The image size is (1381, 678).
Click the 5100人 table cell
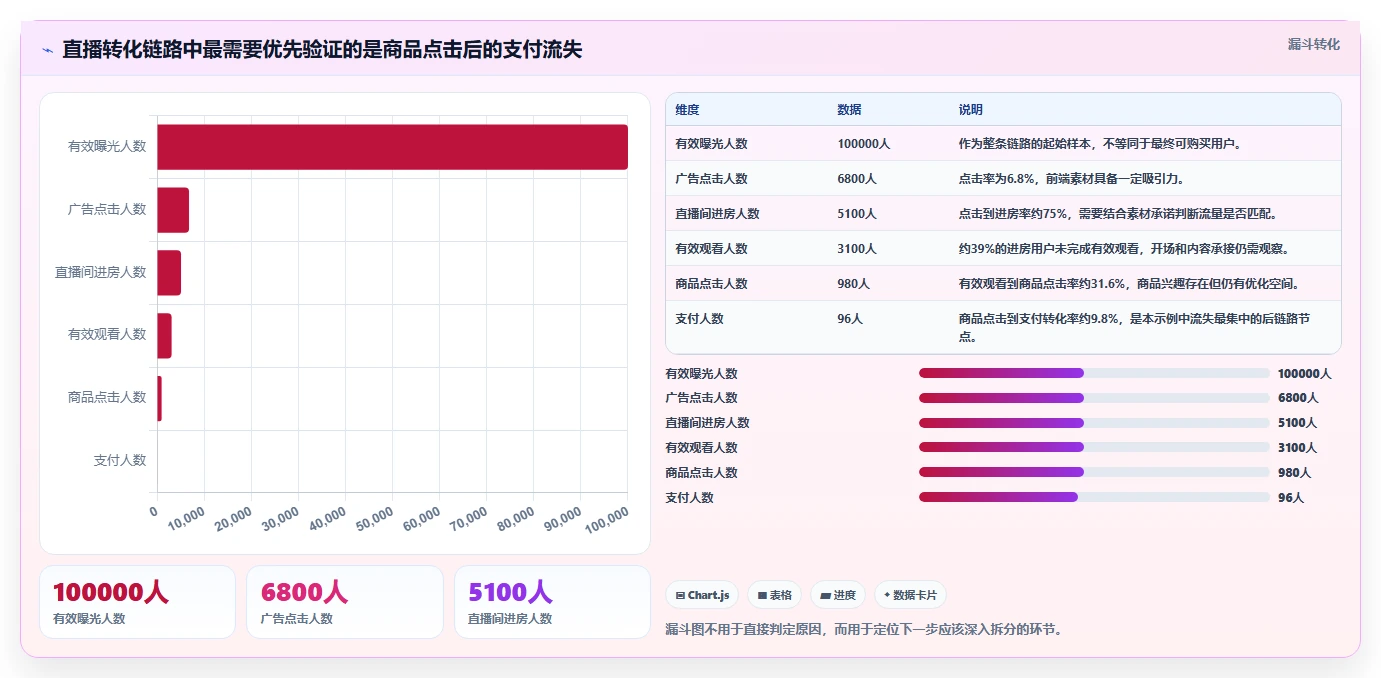[x=857, y=214]
